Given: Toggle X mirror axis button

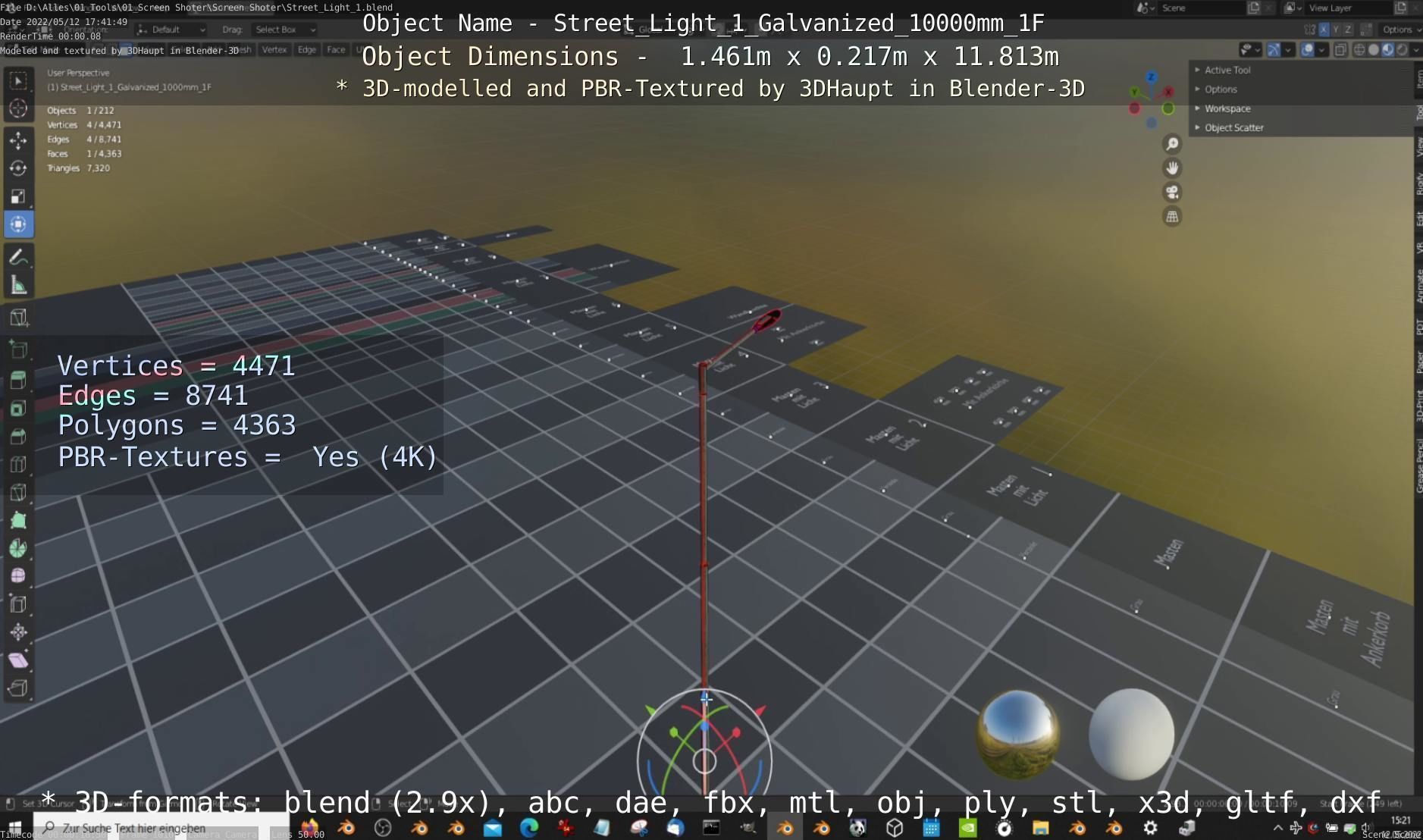Looking at the screenshot, I should (x=1324, y=30).
